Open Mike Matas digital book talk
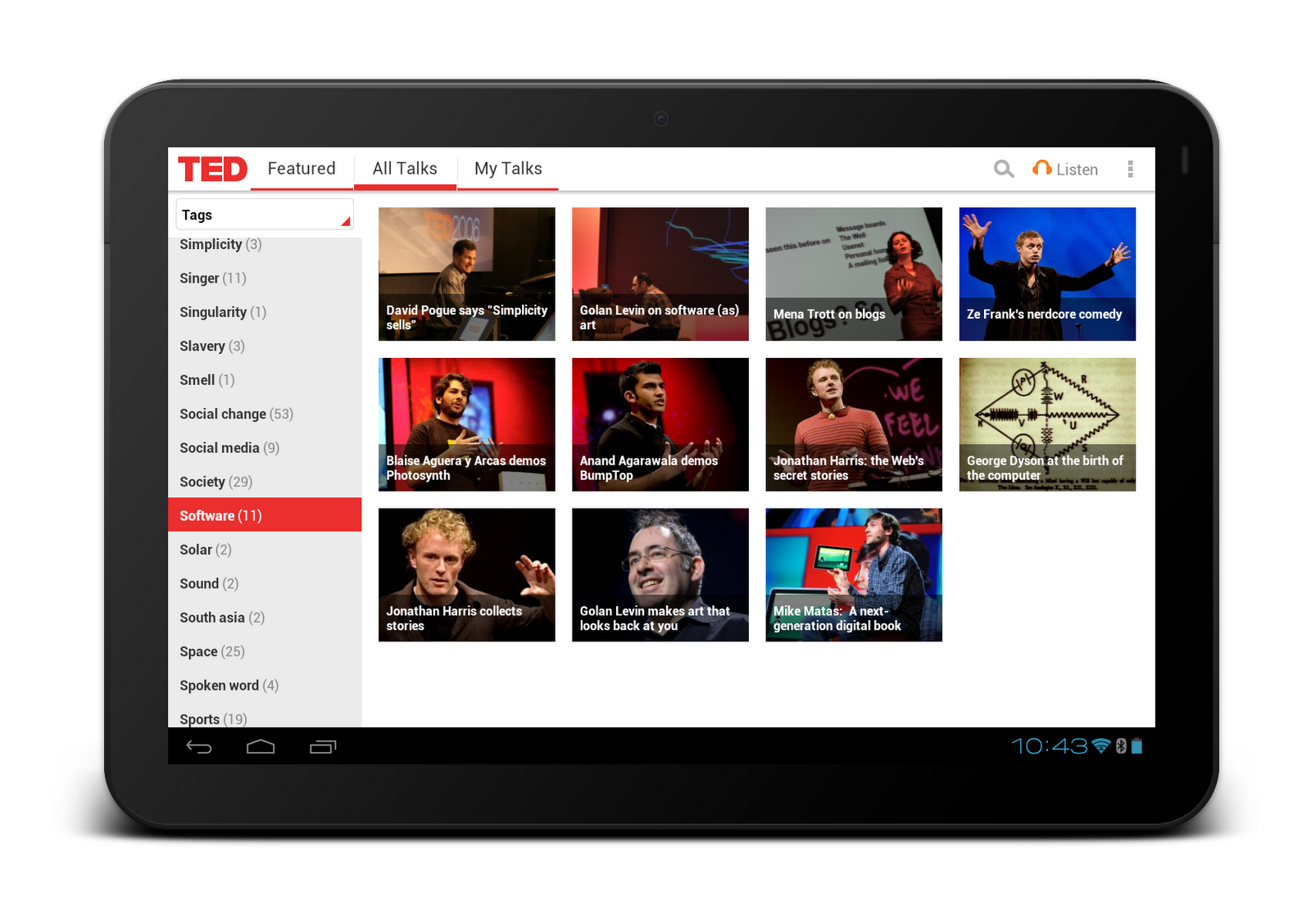 854,575
